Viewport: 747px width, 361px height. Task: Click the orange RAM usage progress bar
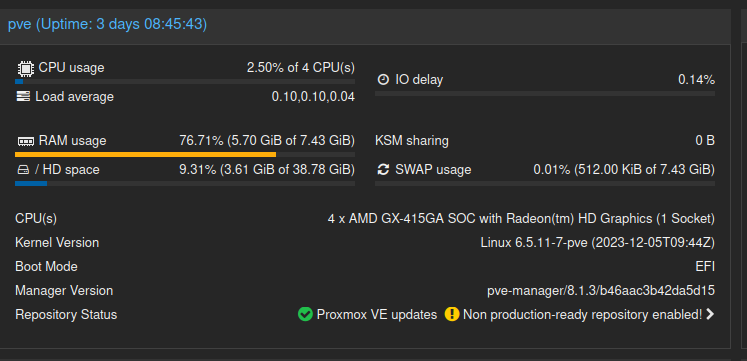[185, 154]
